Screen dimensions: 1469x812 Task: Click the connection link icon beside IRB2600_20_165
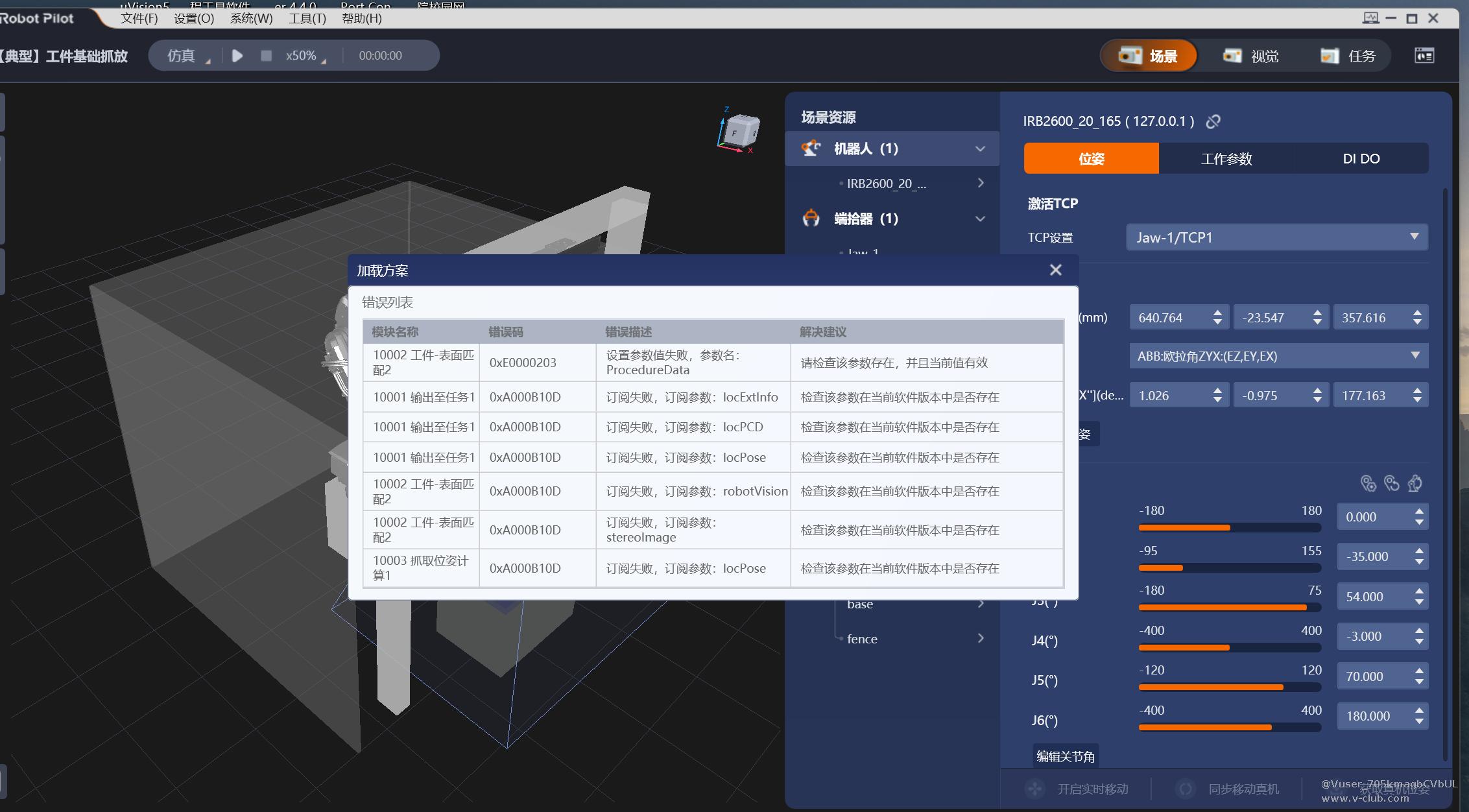pyautogui.click(x=1213, y=121)
